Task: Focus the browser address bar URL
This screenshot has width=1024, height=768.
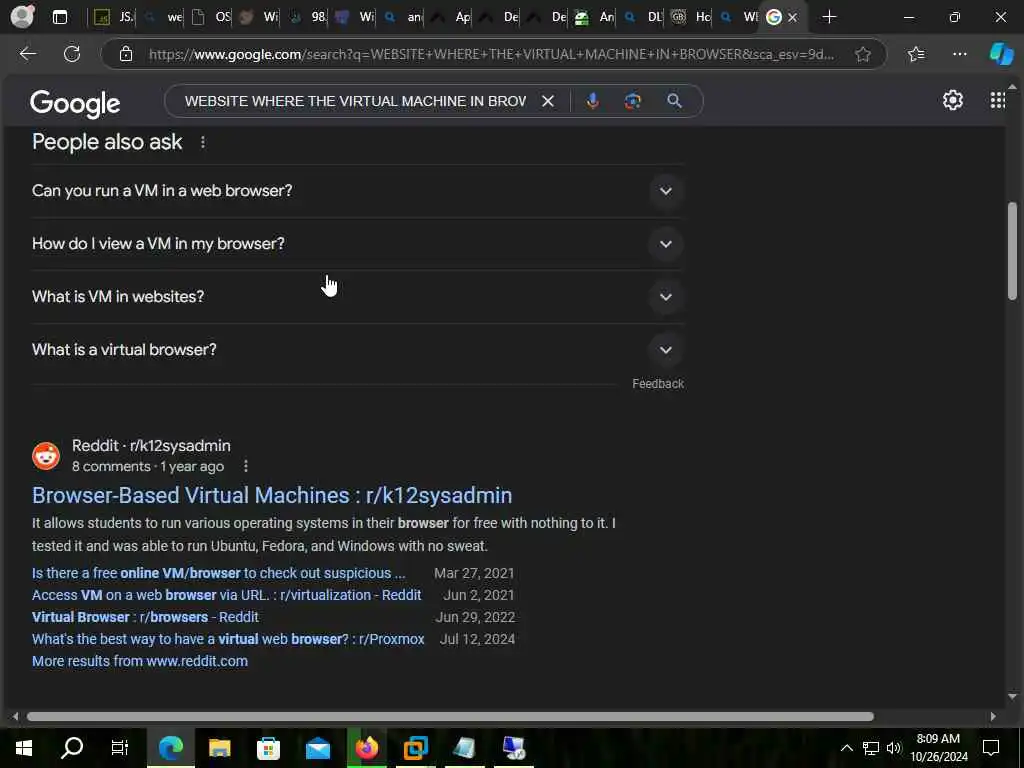Action: pyautogui.click(x=491, y=54)
